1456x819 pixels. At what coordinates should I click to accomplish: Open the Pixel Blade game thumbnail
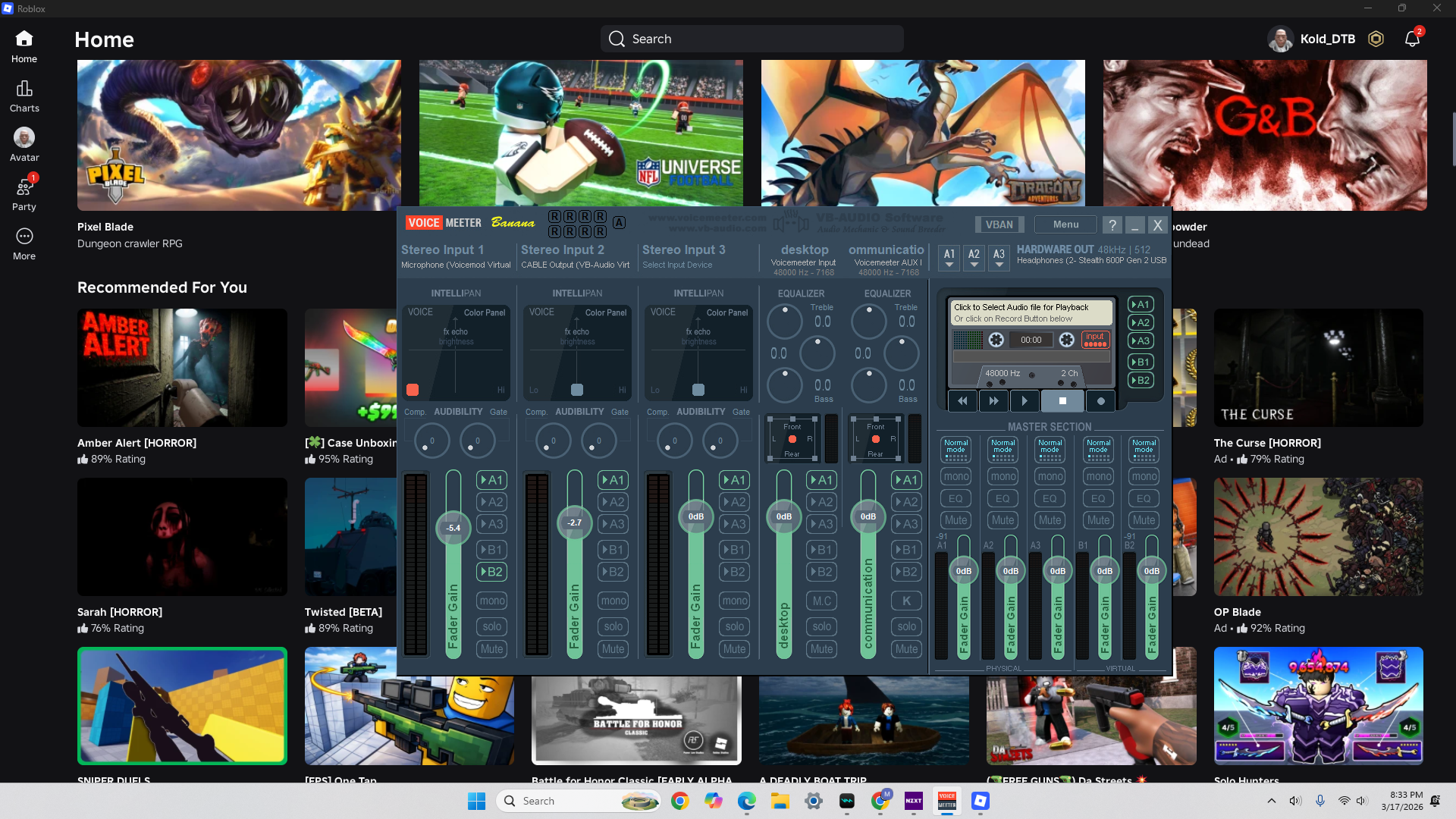[240, 136]
